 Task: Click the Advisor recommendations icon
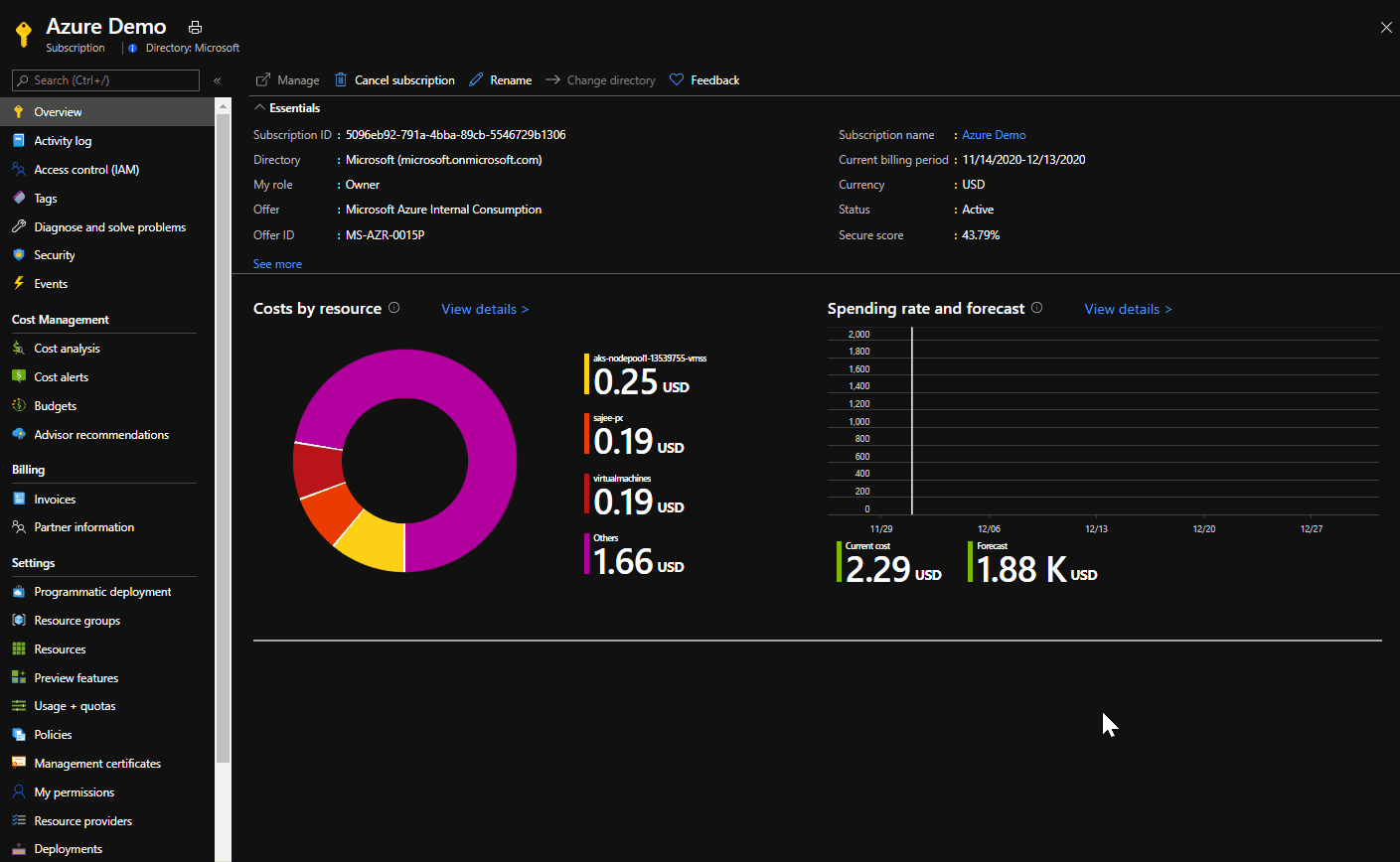[19, 434]
